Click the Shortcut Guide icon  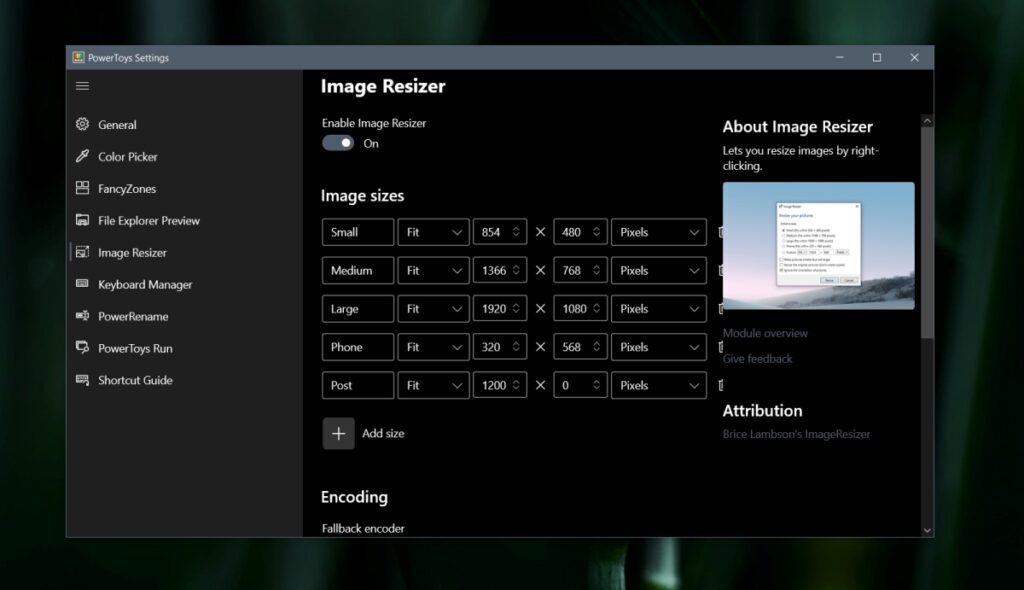coord(84,380)
